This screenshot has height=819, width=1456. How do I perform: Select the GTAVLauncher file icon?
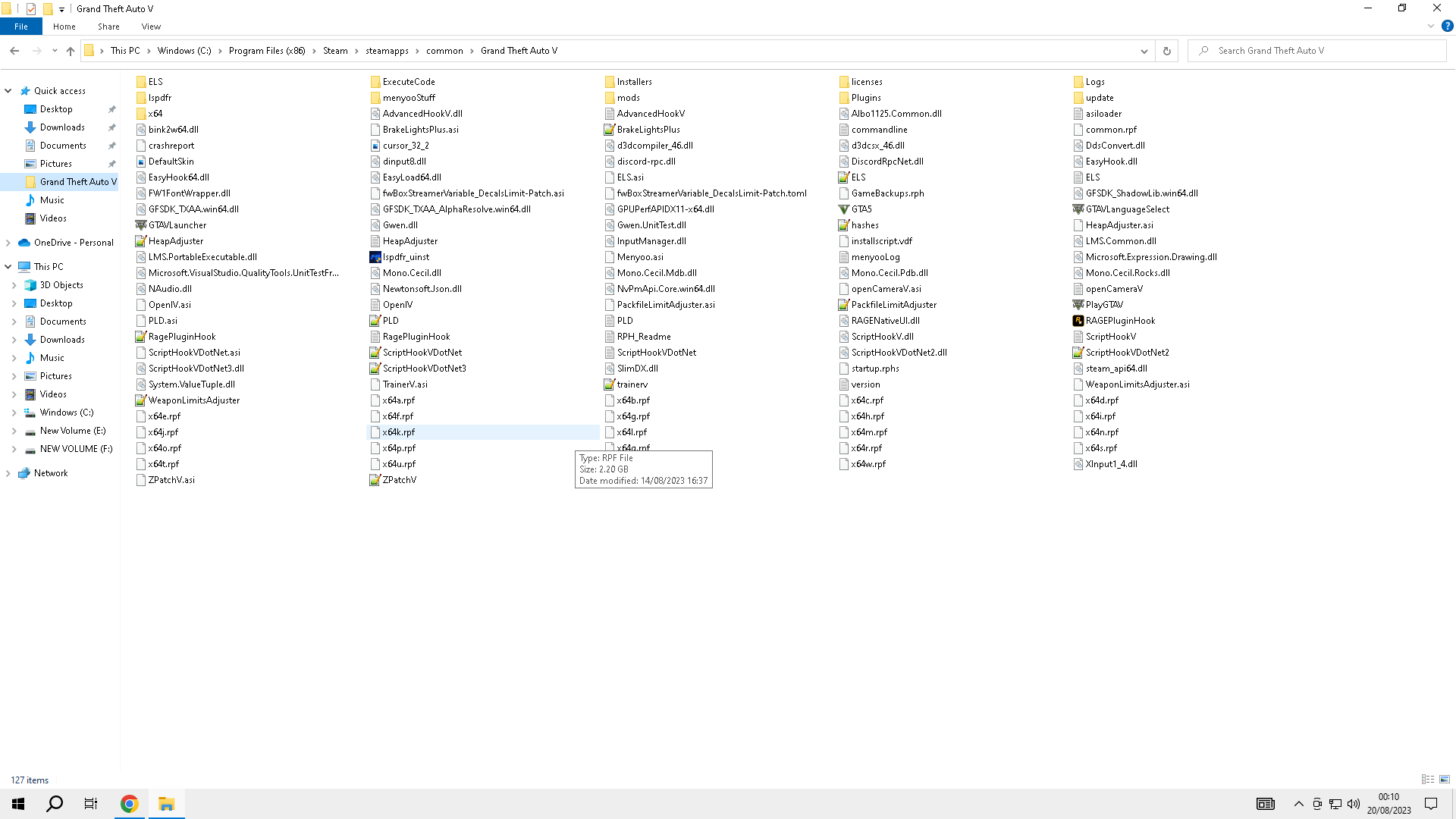[141, 225]
